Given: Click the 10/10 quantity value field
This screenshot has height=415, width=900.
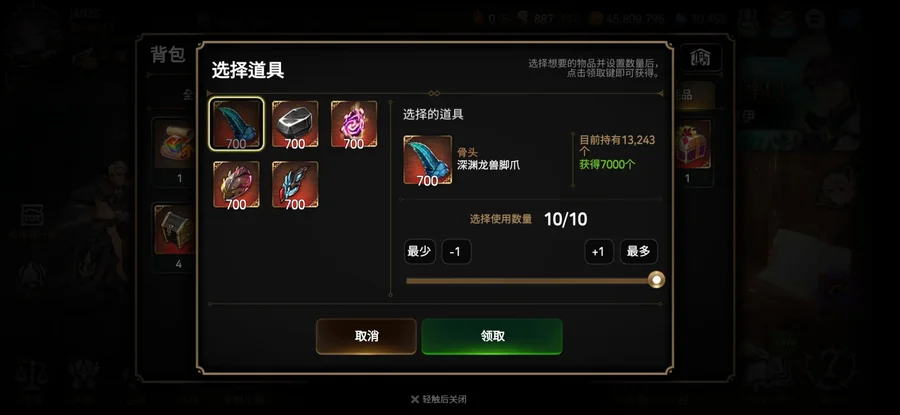Looking at the screenshot, I should click(x=565, y=219).
